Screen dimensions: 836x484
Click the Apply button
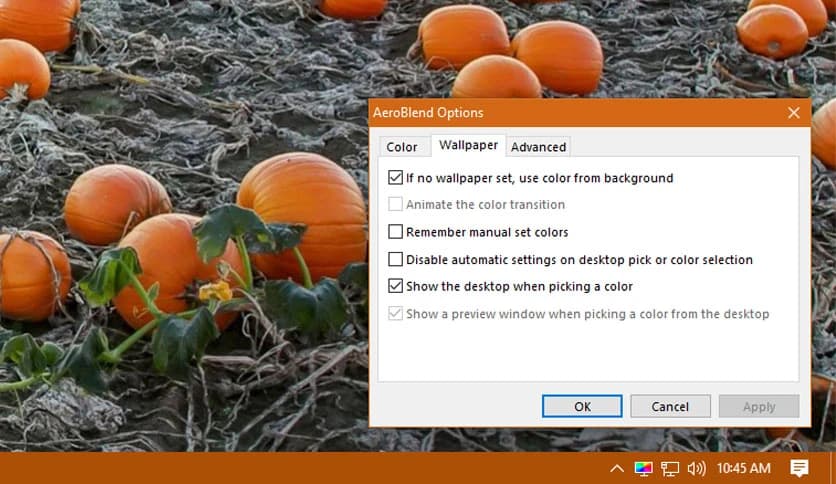759,406
